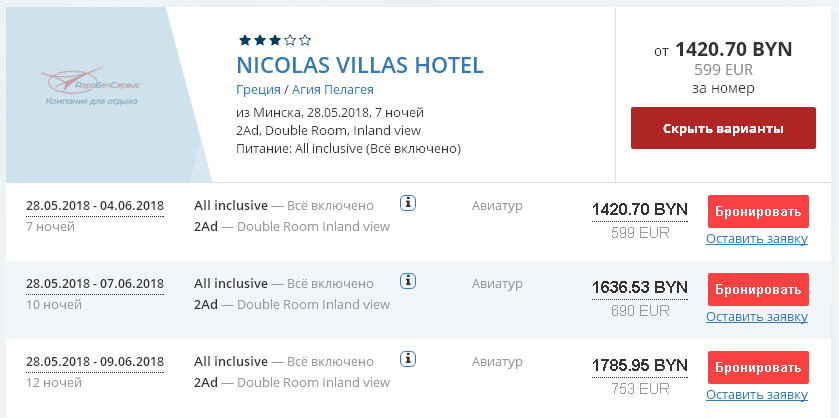Open the Греция country link

tap(258, 89)
